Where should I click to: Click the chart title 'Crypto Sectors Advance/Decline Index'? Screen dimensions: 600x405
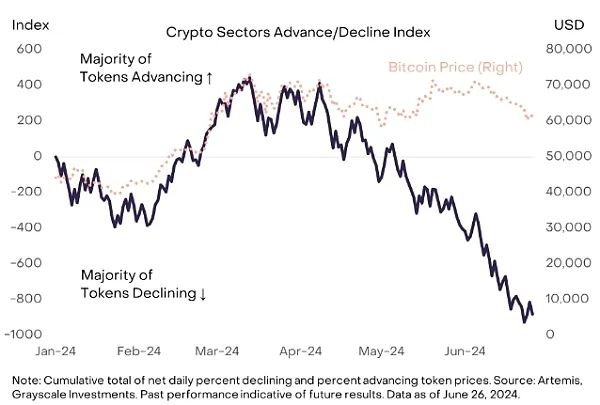(x=298, y=32)
